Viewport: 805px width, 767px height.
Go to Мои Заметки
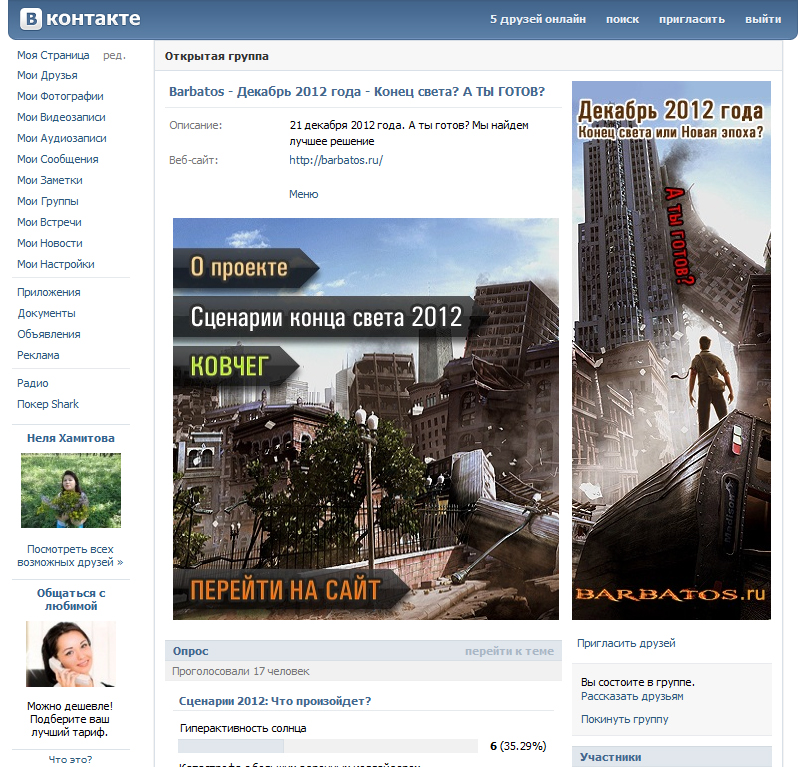[x=50, y=180]
